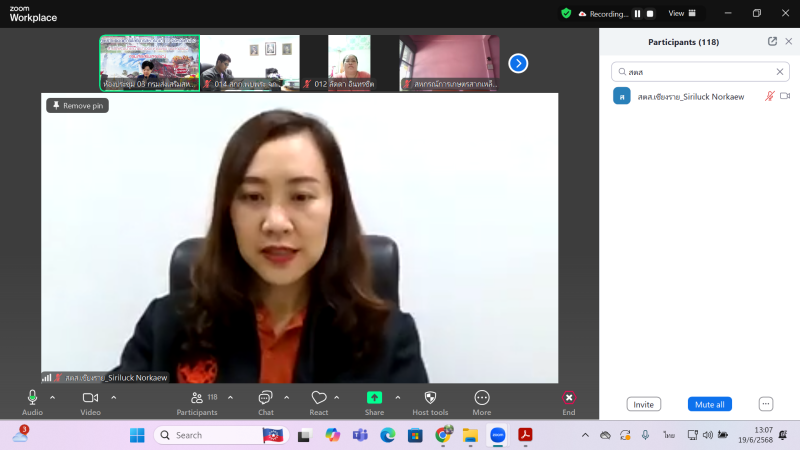This screenshot has height=450, width=800.
Task: End the meeting
Action: click(569, 403)
